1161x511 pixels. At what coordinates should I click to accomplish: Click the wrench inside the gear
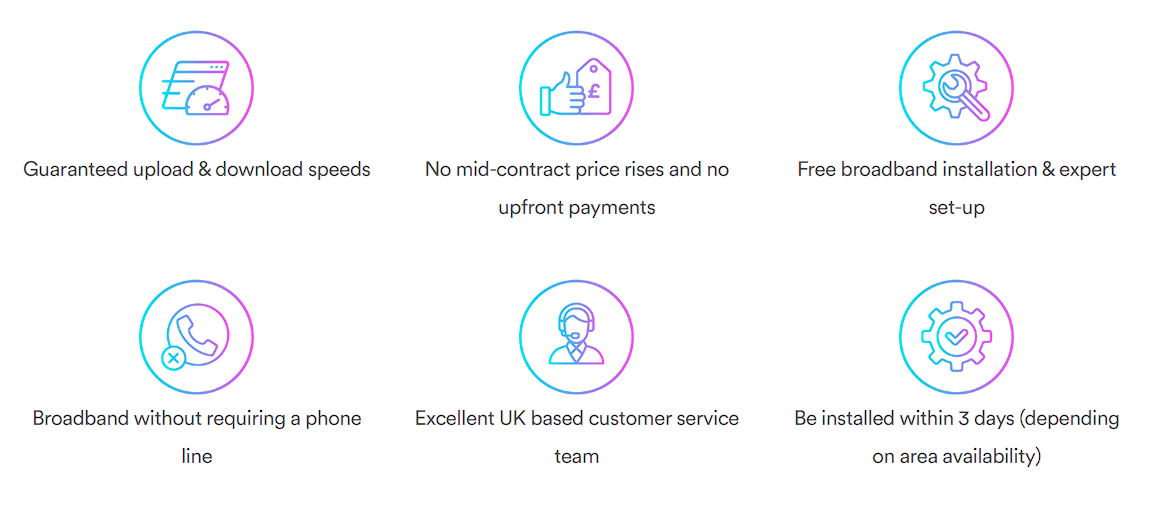click(963, 95)
